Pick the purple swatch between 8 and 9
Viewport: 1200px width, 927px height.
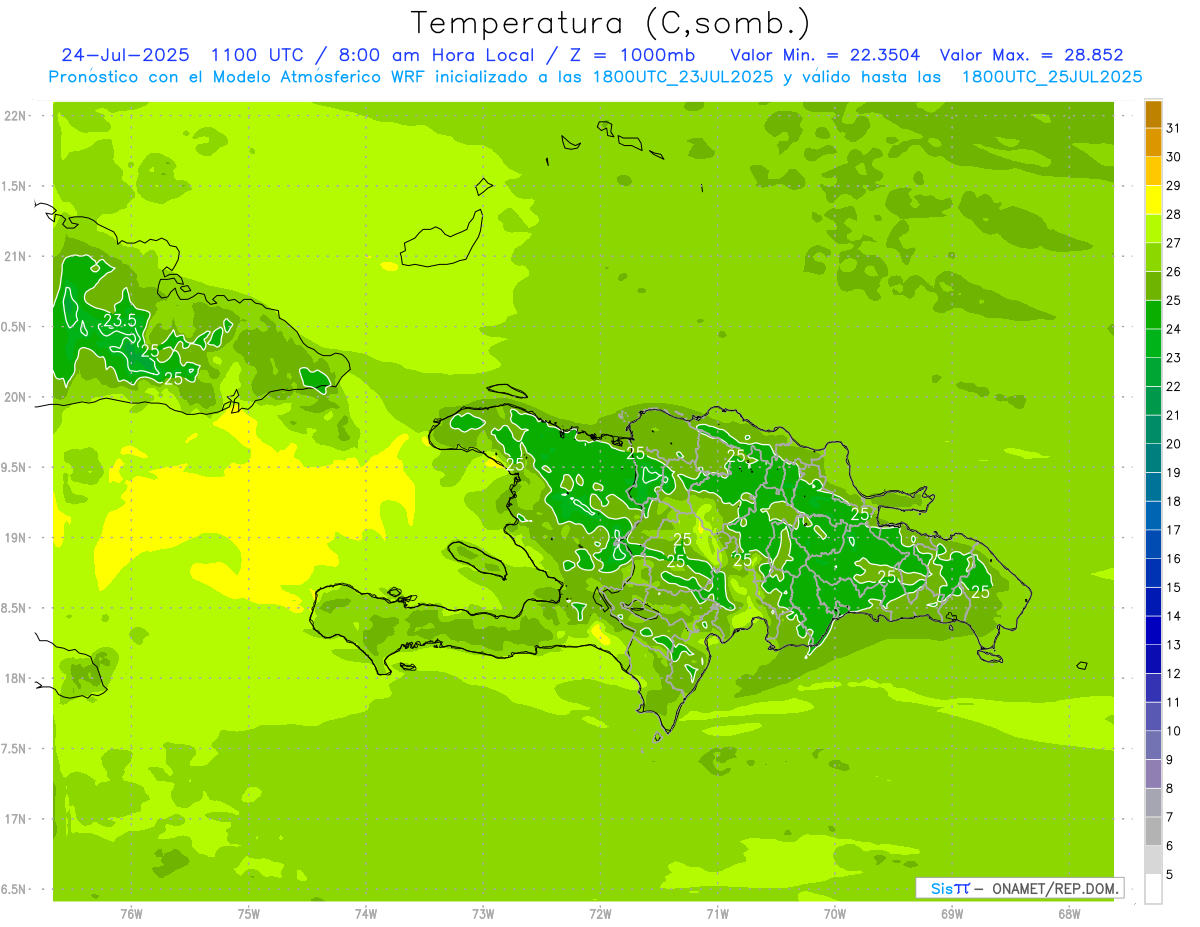point(1153,774)
